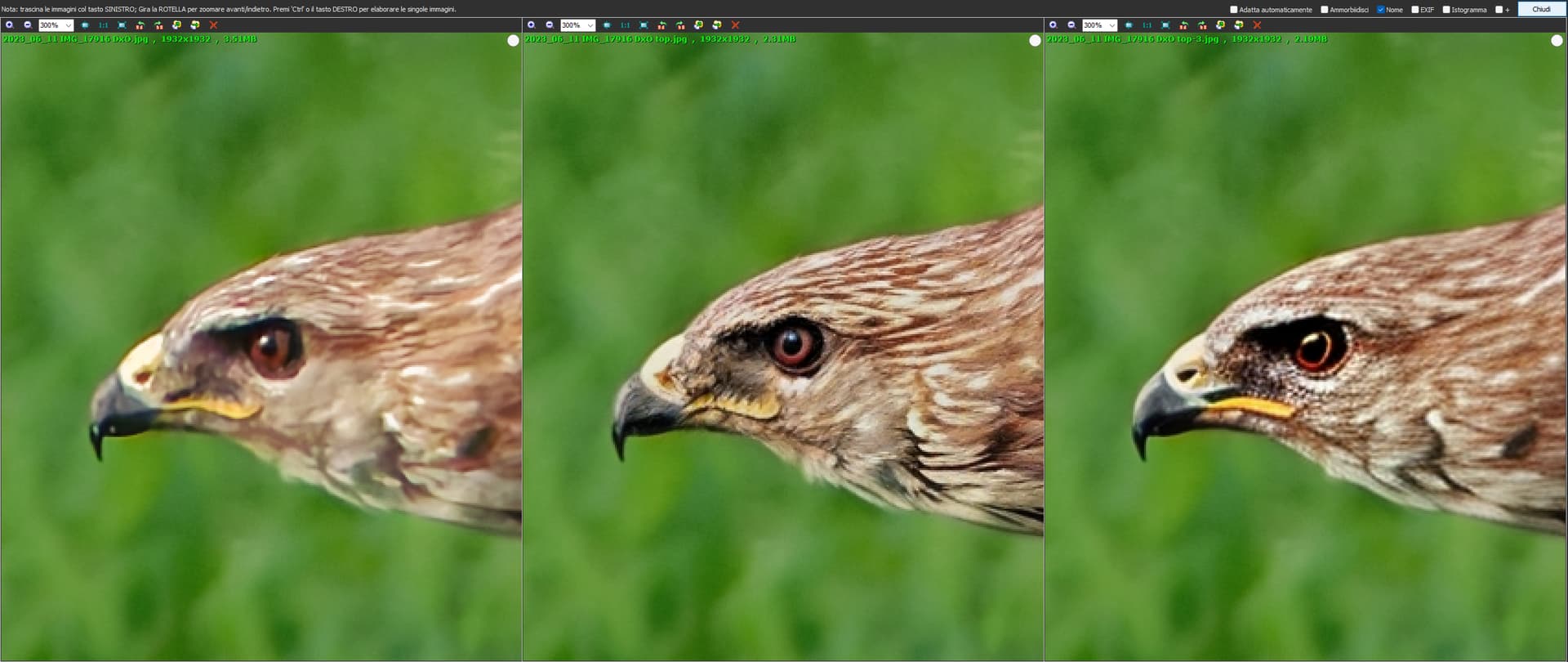This screenshot has height=662, width=1568.
Task: Click white circle marker on middle image
Action: coord(1035,41)
